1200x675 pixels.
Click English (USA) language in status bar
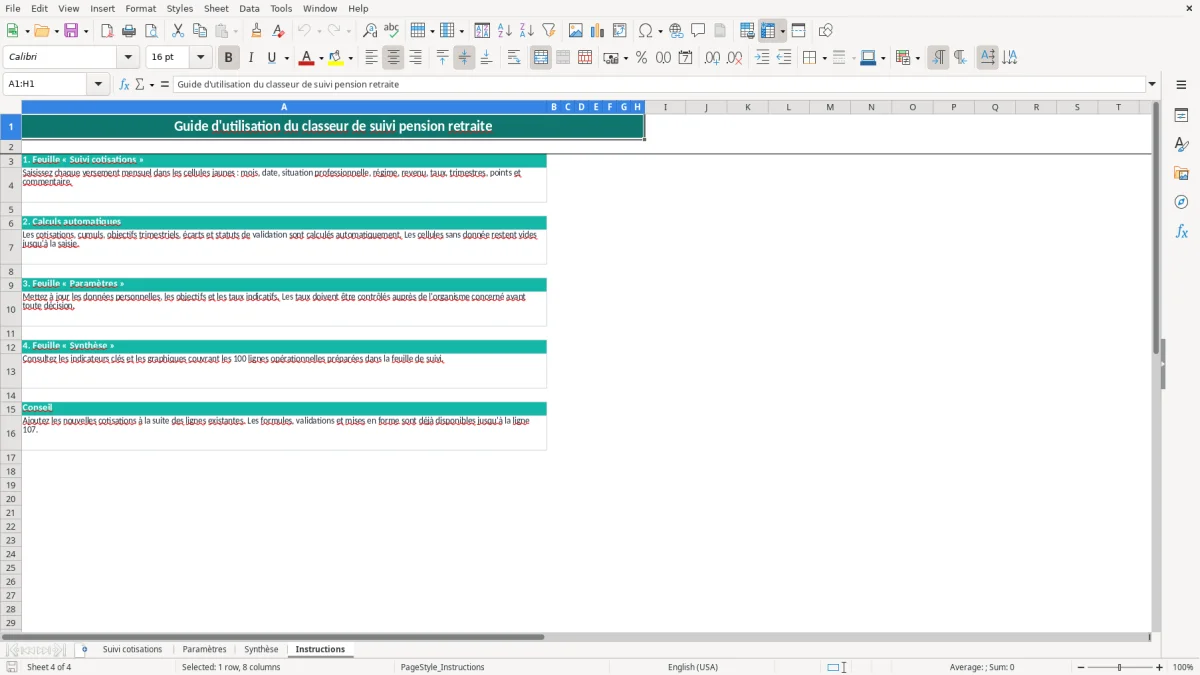[x=693, y=667]
